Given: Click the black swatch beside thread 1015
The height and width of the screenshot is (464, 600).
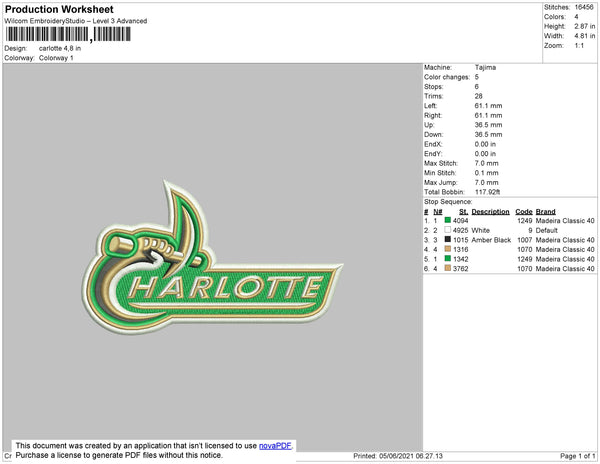Looking at the screenshot, I should point(447,239).
